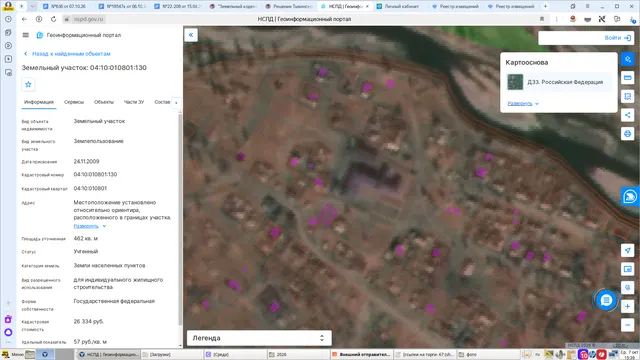The image size is (640, 360).
Task: Collapse the info sidebar with double-chevron button
Action: click(191, 35)
